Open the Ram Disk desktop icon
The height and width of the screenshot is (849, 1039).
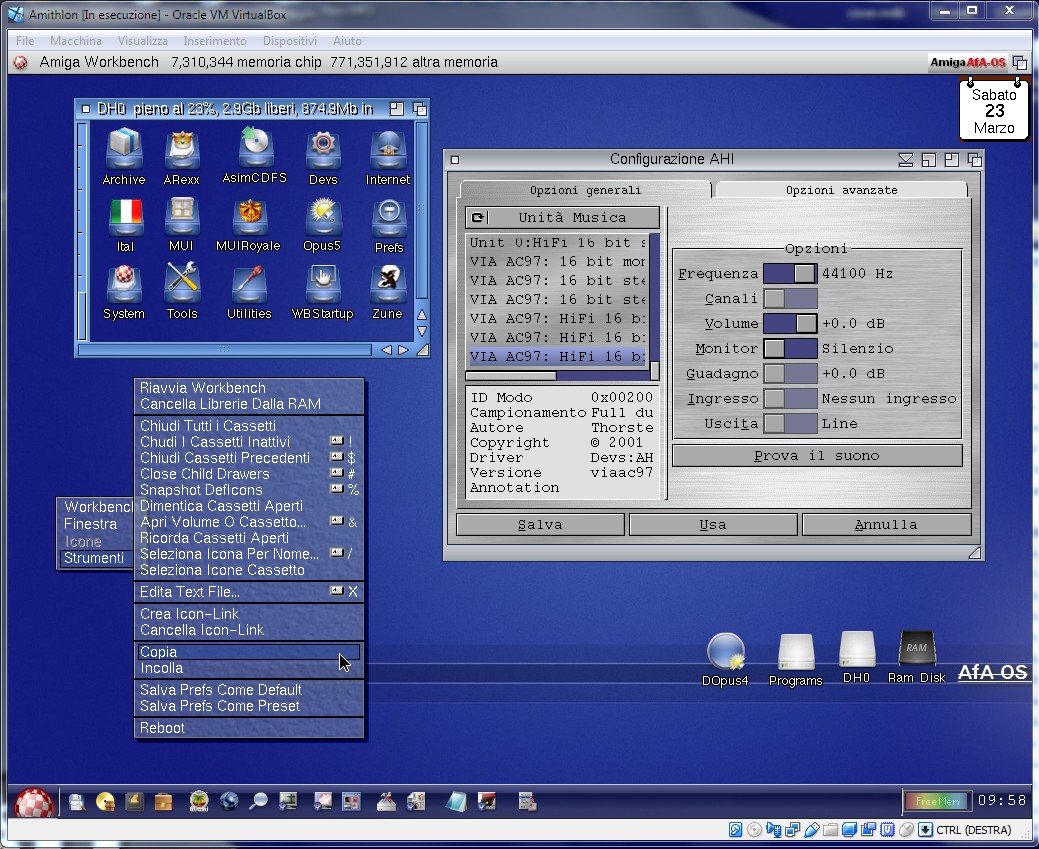point(916,651)
